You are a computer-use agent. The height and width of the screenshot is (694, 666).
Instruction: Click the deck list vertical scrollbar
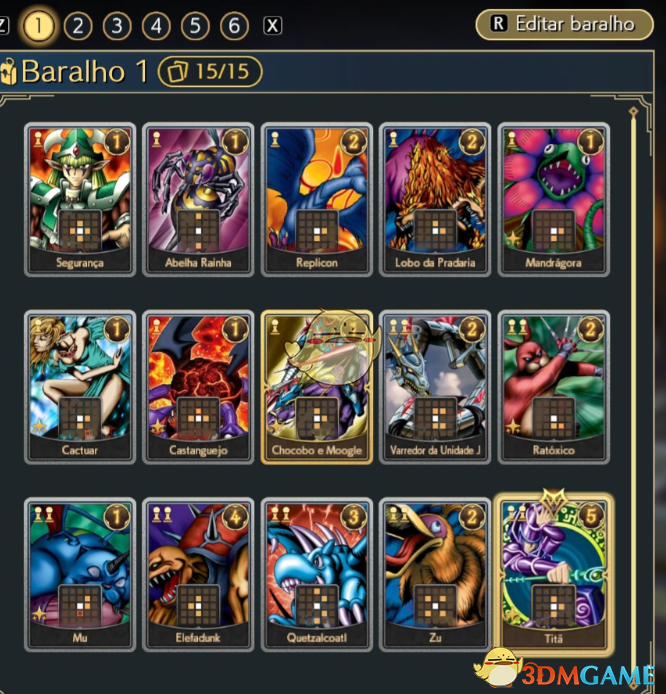coord(633,381)
